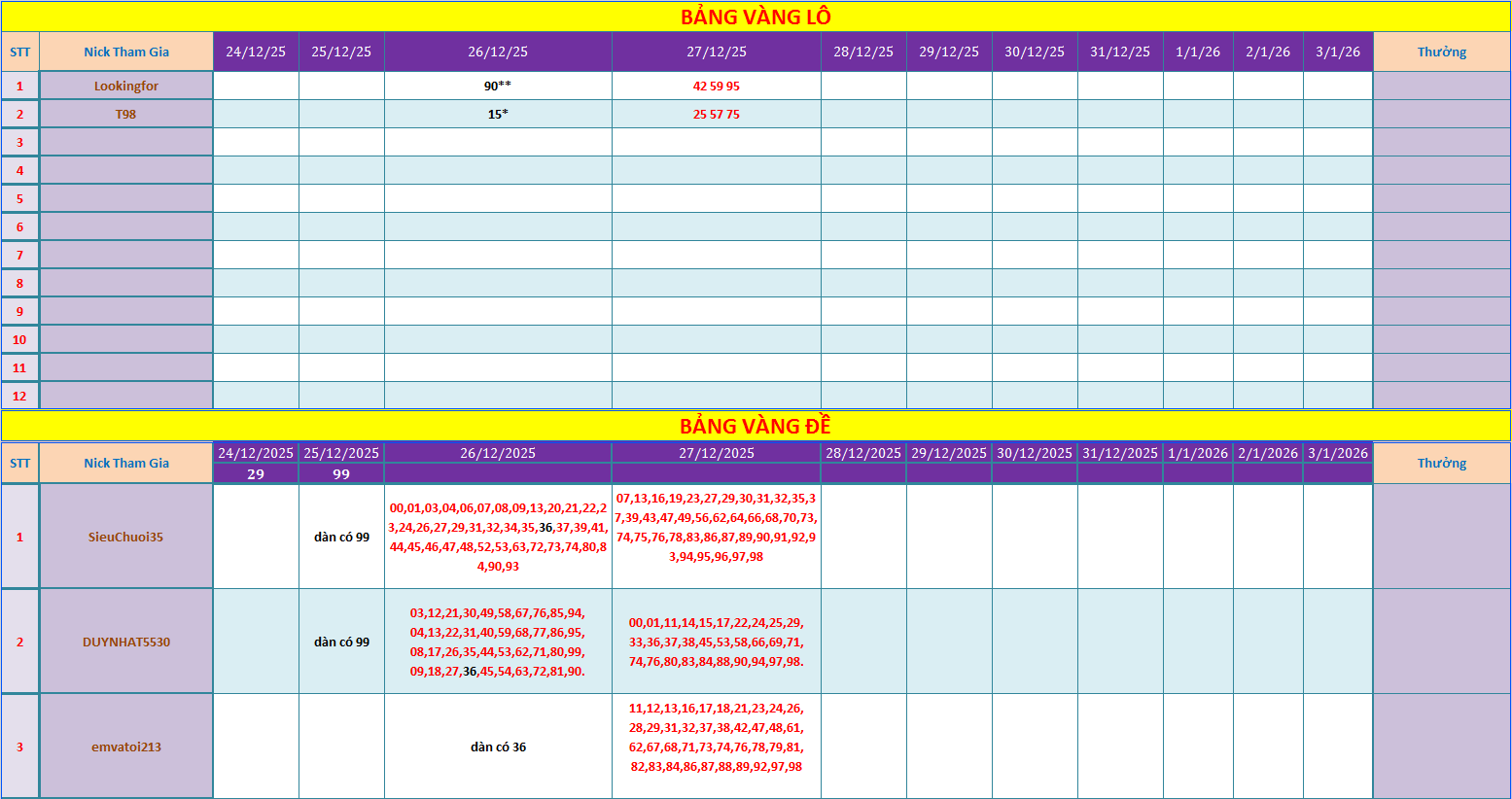Click the T98 nickname cell

click(126, 114)
